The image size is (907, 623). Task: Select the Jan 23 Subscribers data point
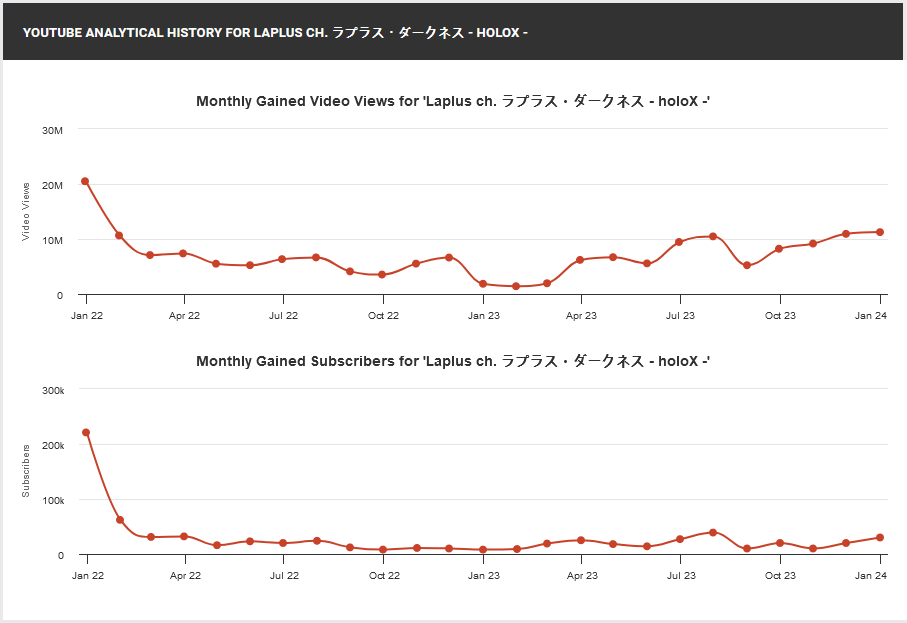click(x=483, y=550)
